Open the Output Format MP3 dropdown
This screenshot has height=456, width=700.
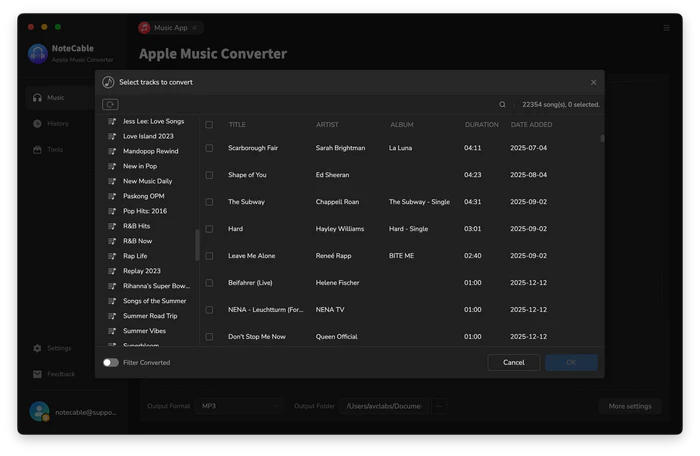239,406
